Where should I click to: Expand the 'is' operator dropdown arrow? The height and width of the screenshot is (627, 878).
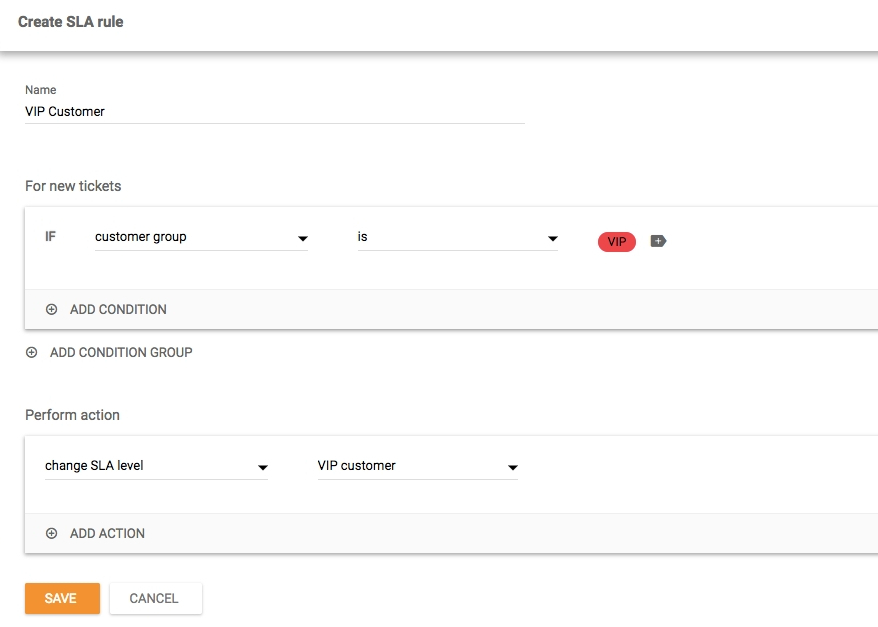[552, 239]
